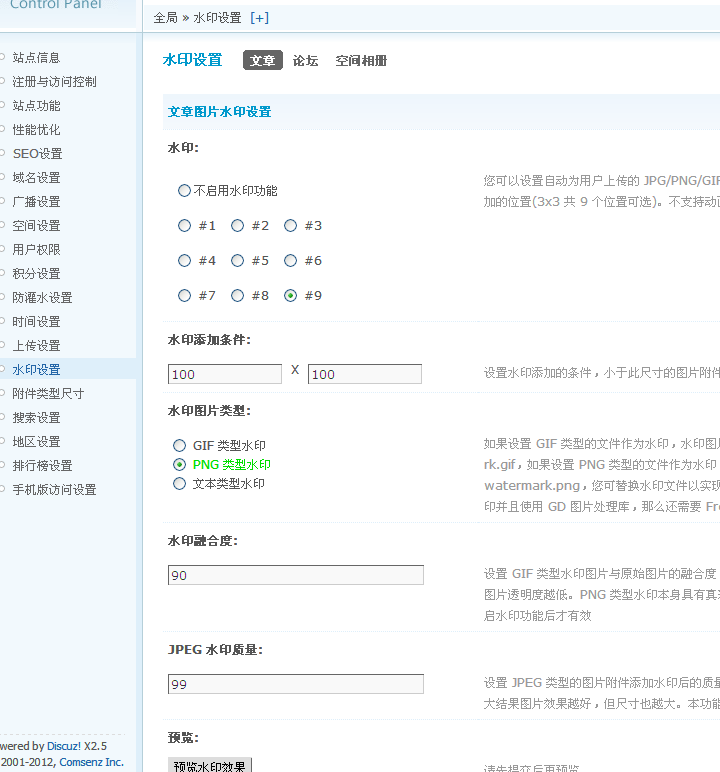This screenshot has width=720, height=772.
Task: Choose watermark position #3
Action: point(291,225)
